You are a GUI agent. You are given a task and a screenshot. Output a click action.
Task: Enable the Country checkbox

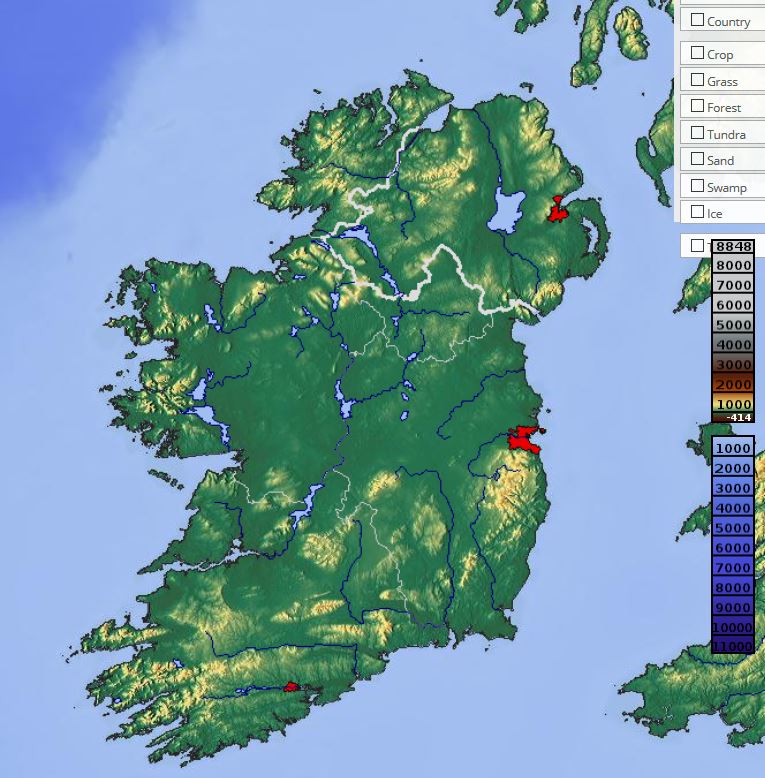[697, 20]
